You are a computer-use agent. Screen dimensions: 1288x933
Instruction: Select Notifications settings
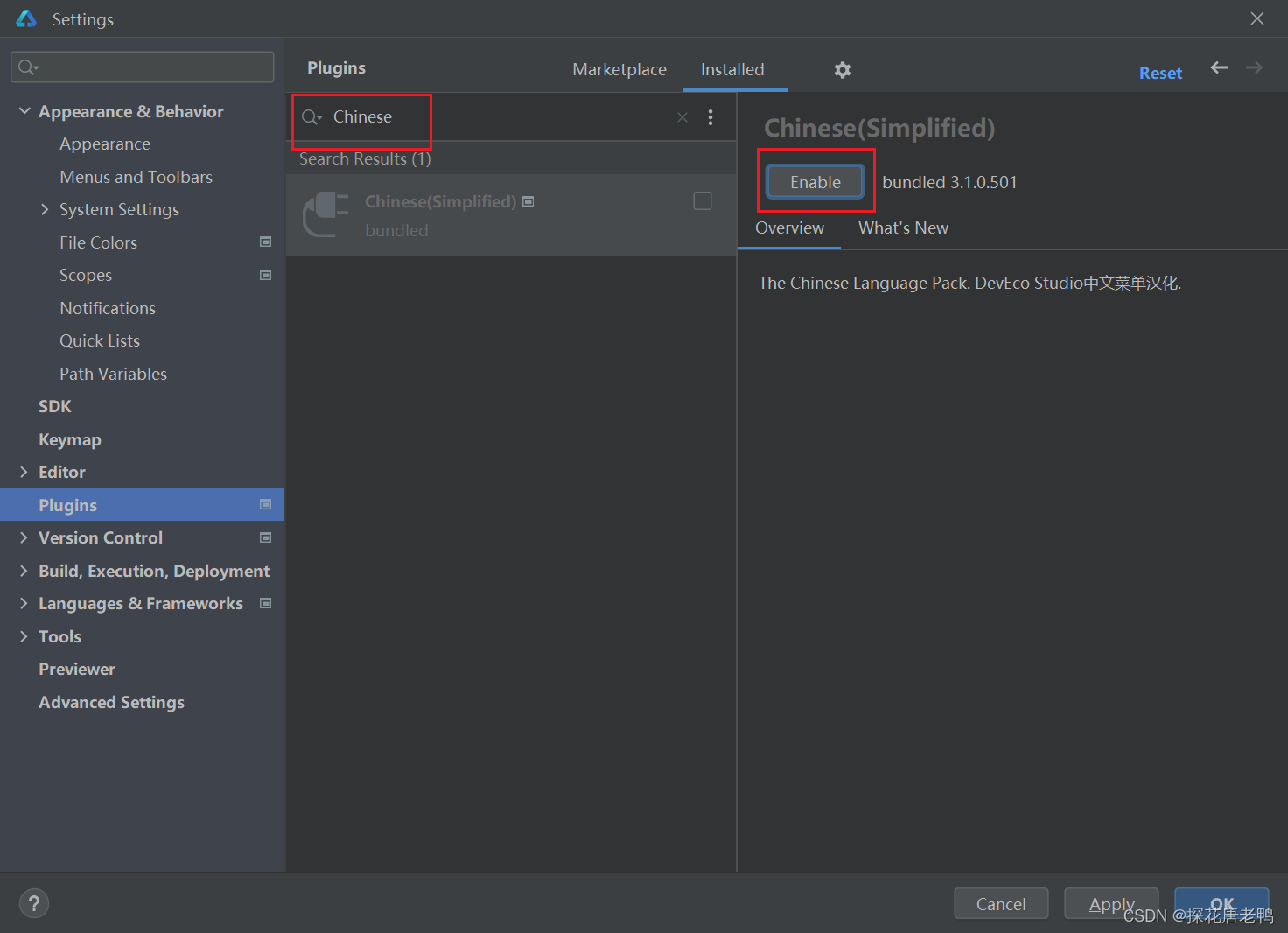(x=108, y=308)
